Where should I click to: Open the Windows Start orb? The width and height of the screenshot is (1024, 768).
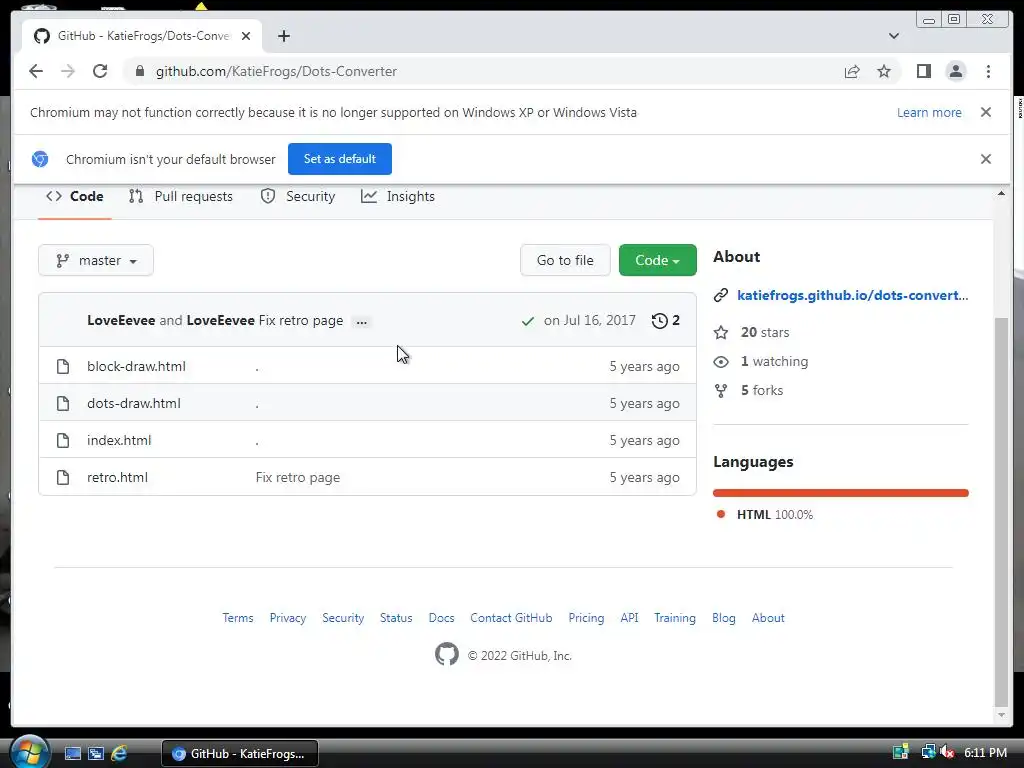[x=29, y=752]
